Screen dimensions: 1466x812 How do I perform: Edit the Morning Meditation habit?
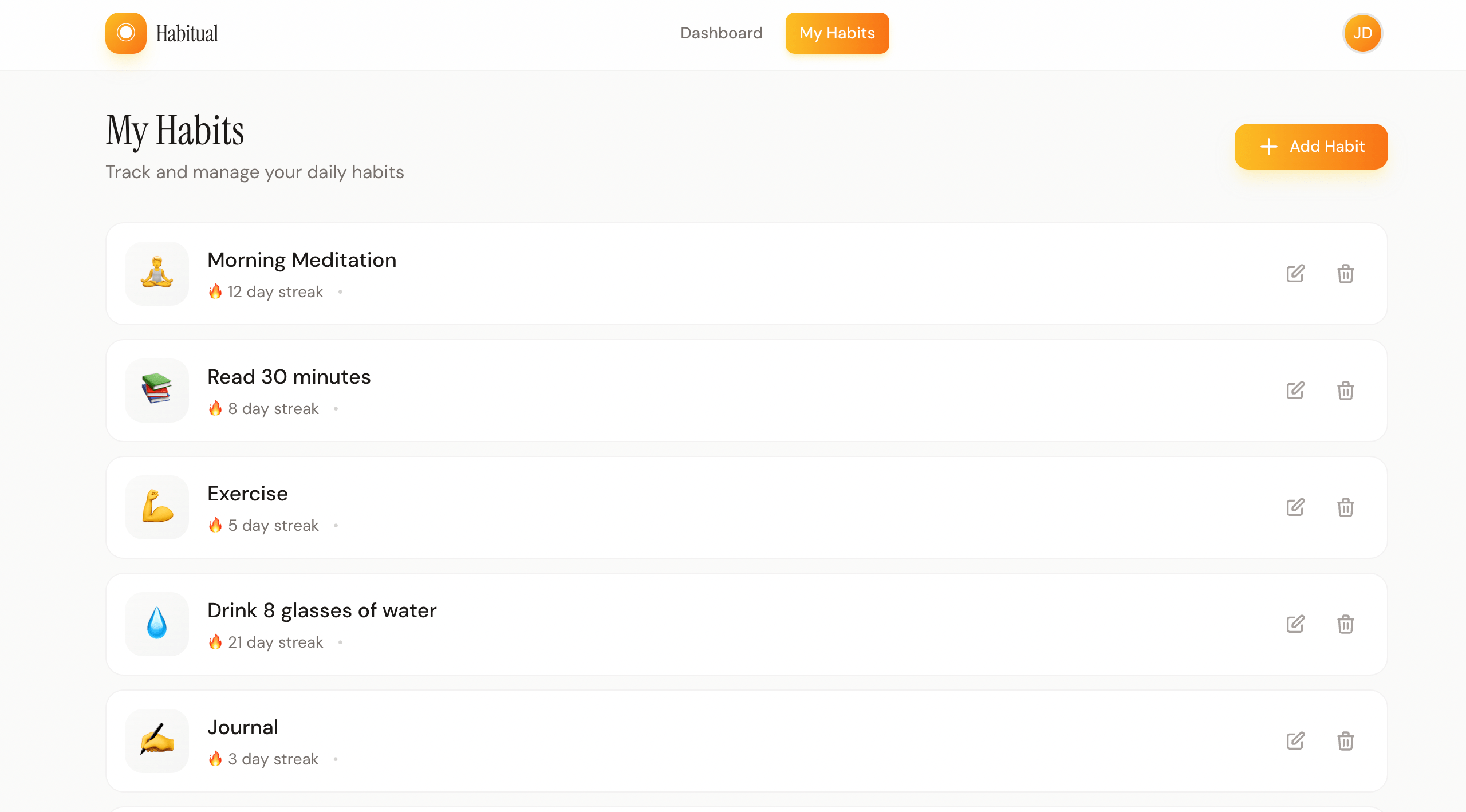(1295, 274)
